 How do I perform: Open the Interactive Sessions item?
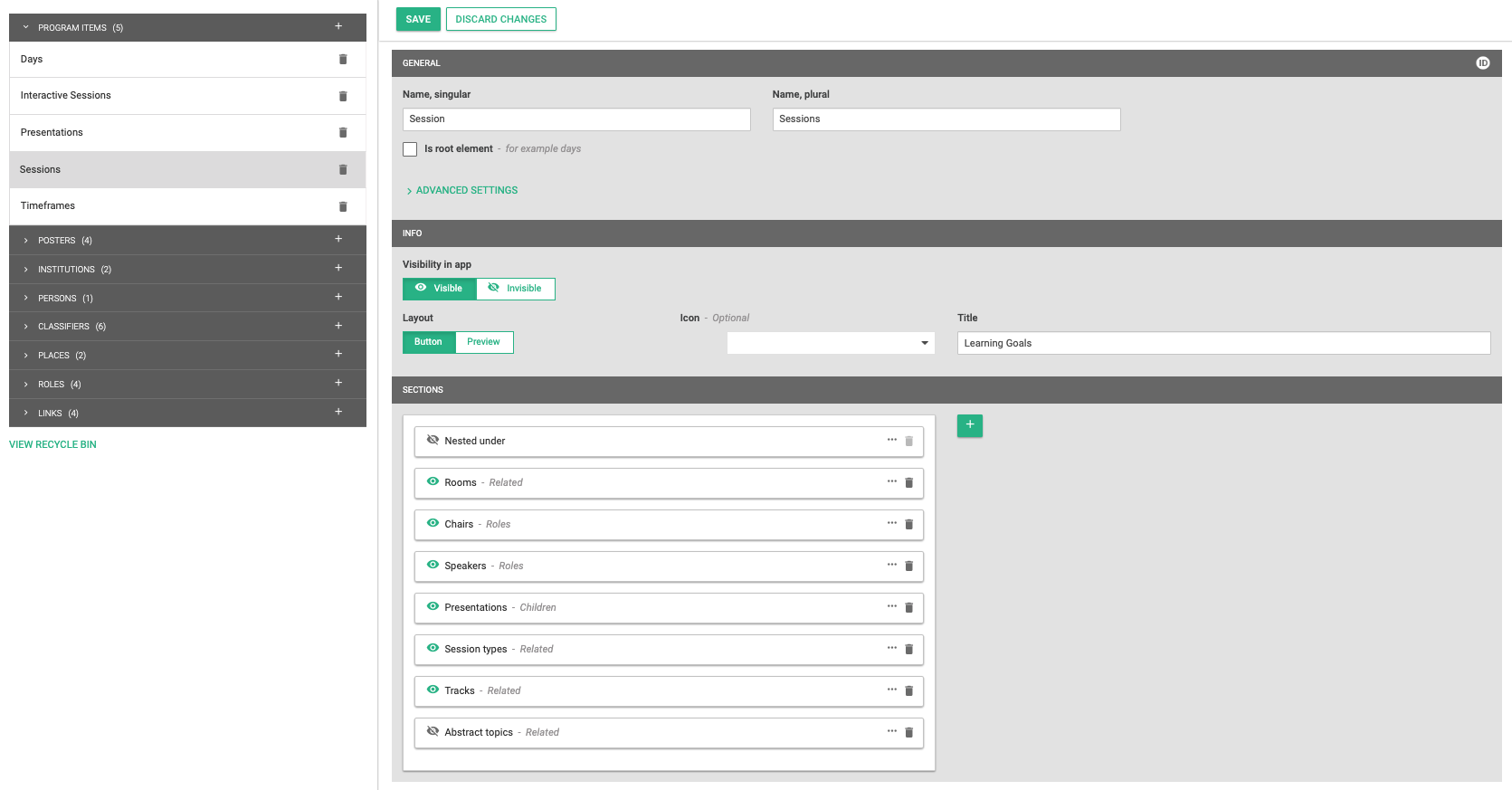[187, 96]
